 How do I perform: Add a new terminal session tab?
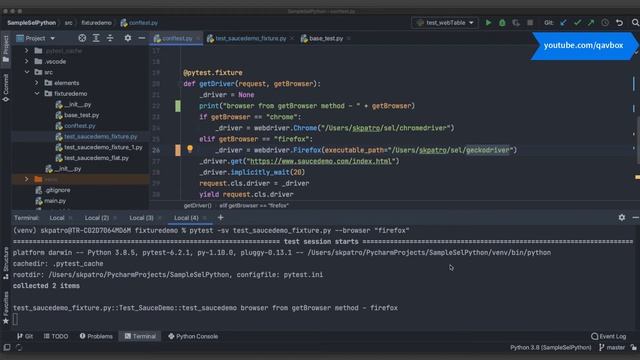click(220, 218)
